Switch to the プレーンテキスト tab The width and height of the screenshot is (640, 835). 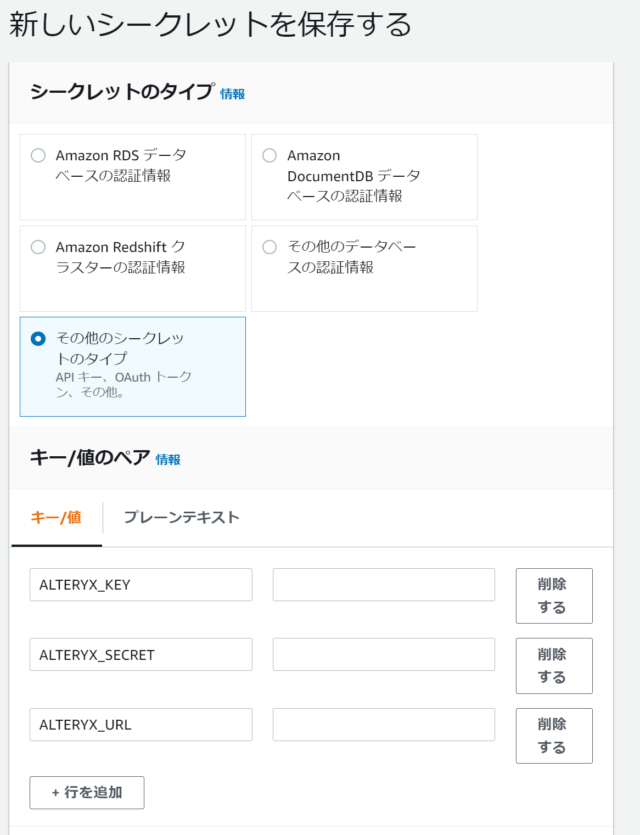182,518
